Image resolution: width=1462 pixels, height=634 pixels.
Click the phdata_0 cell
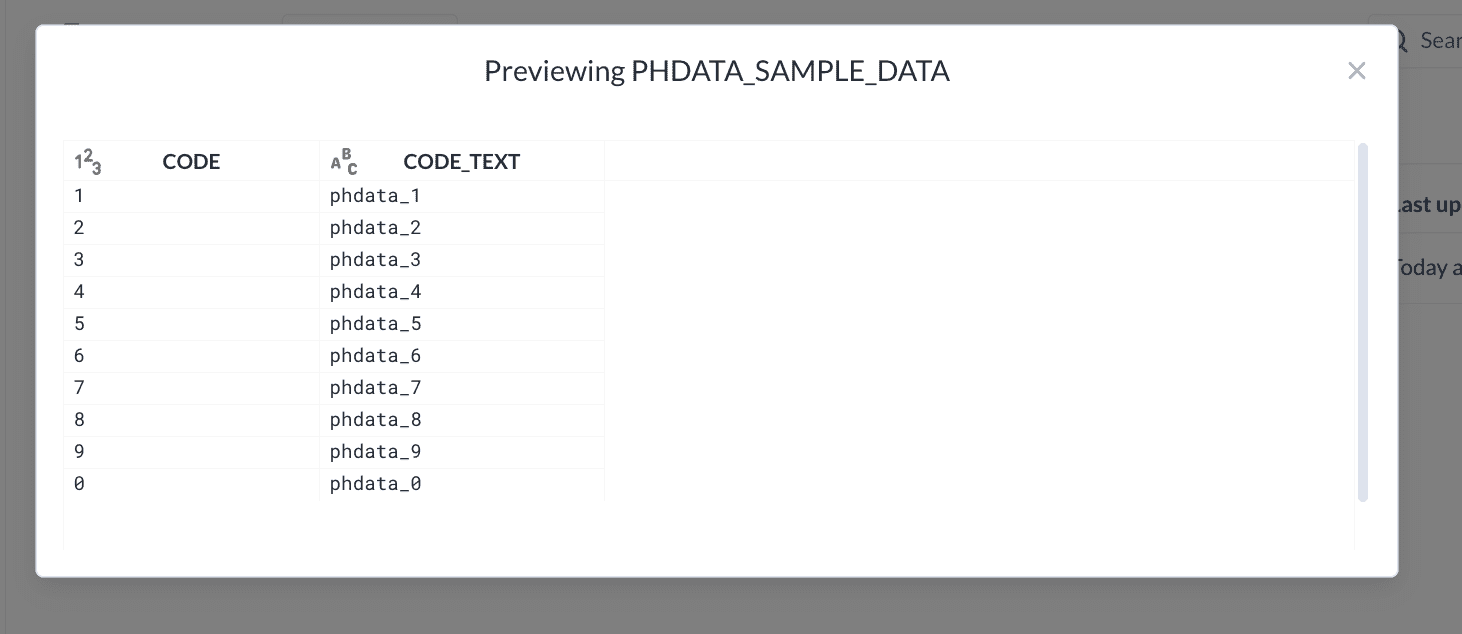pos(376,484)
